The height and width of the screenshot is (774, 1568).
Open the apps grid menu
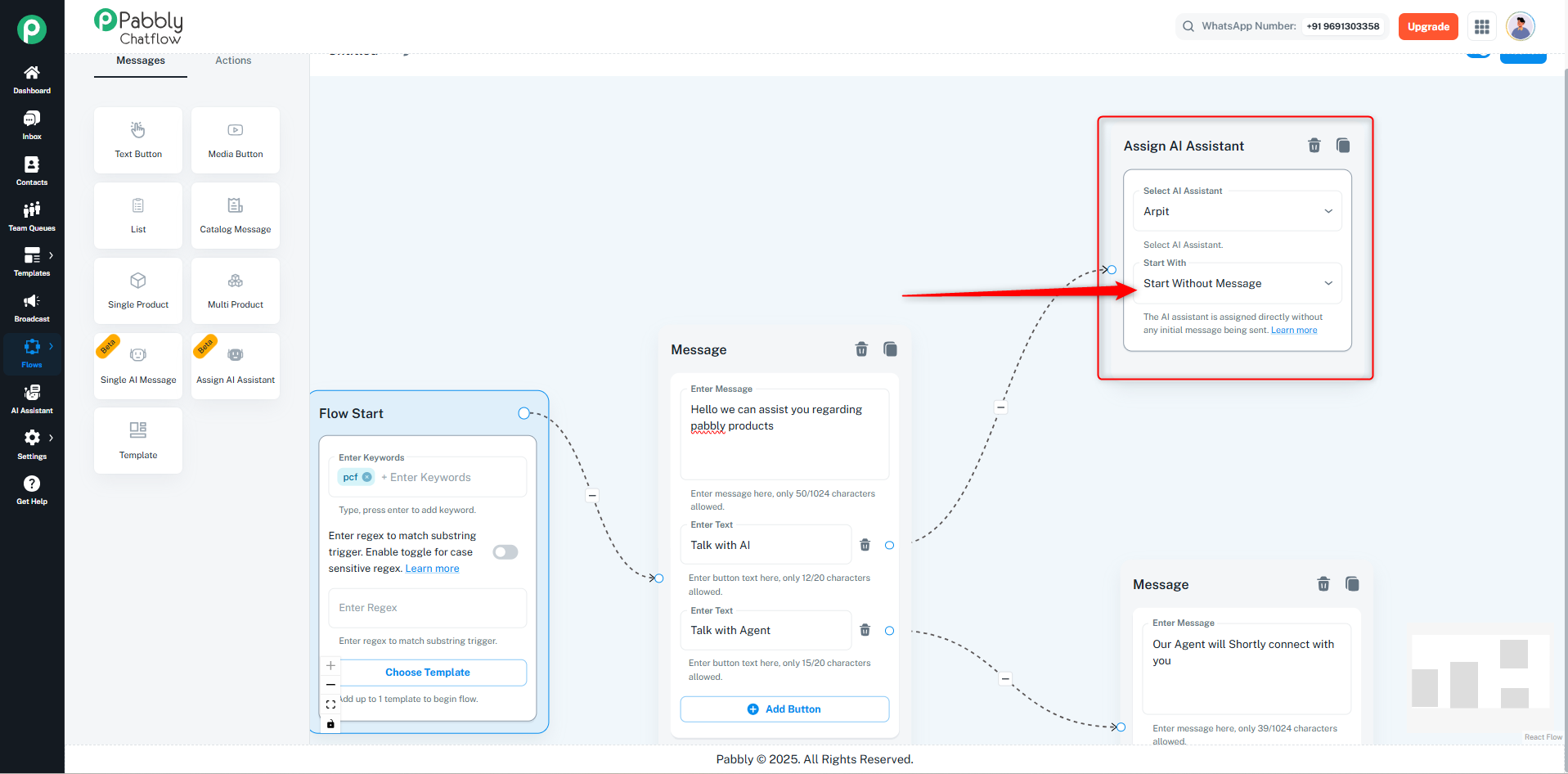(1481, 27)
